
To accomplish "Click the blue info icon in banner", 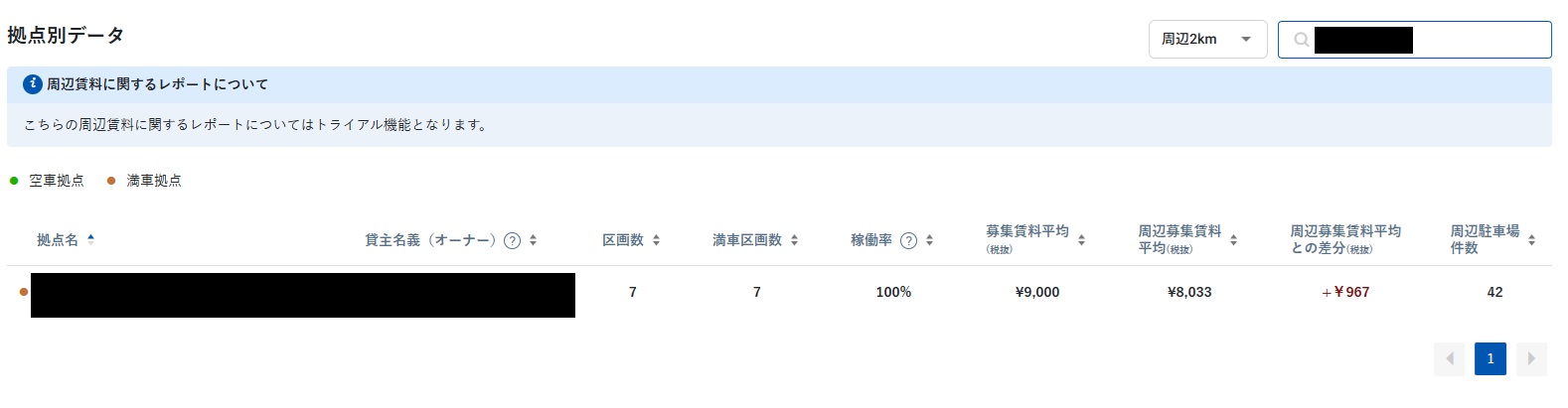I will pos(33,84).
